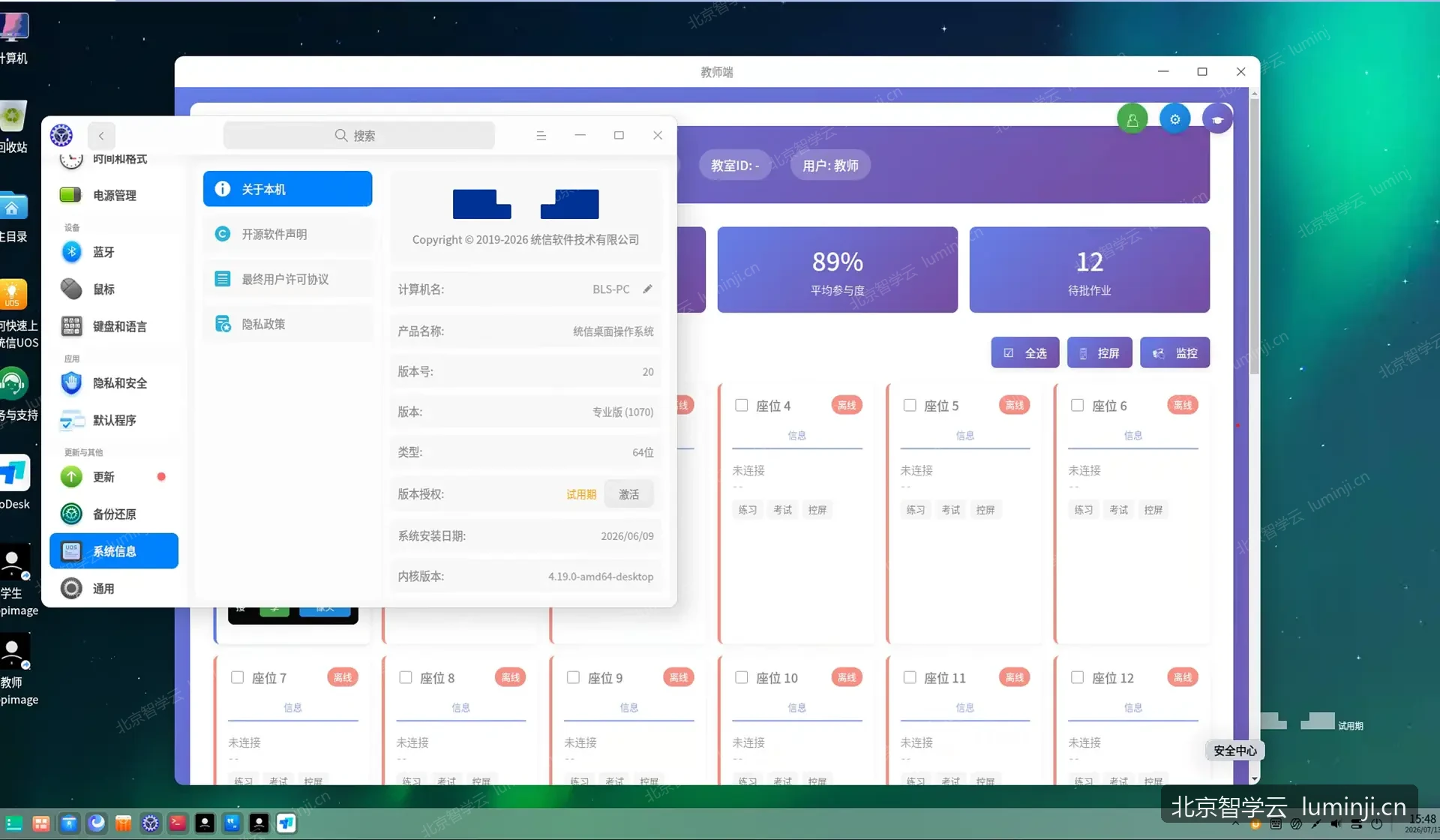Click the pencil icon to edit computer name
1440x840 pixels.
click(647, 289)
